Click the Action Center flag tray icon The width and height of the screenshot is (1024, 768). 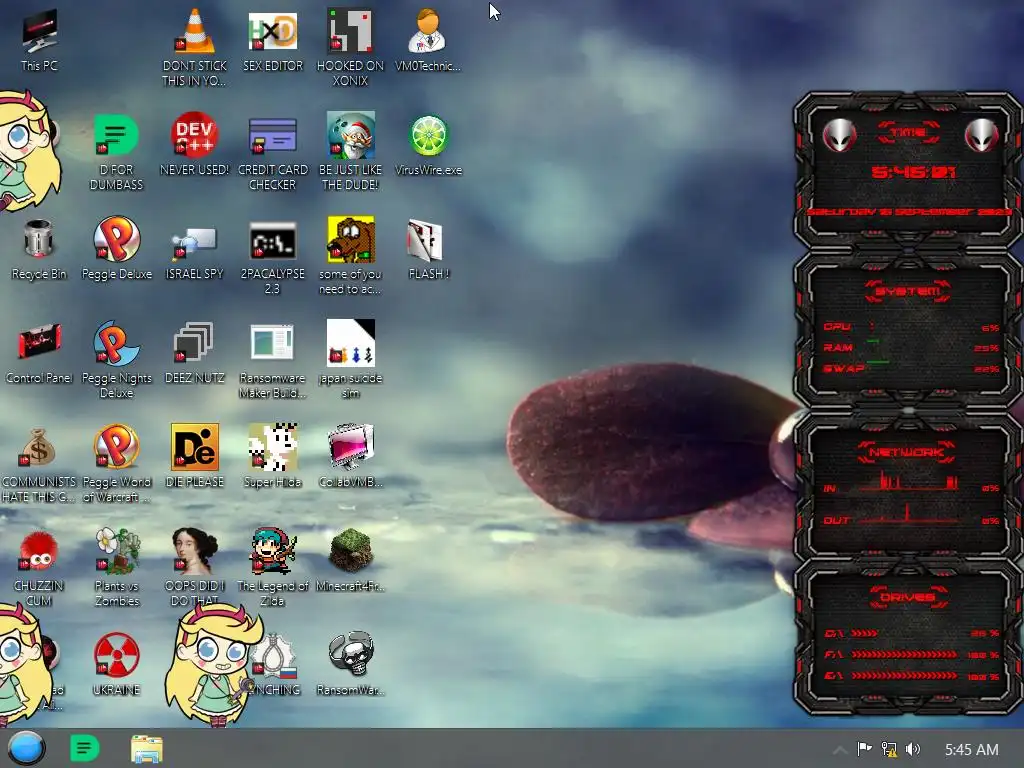[864, 749]
